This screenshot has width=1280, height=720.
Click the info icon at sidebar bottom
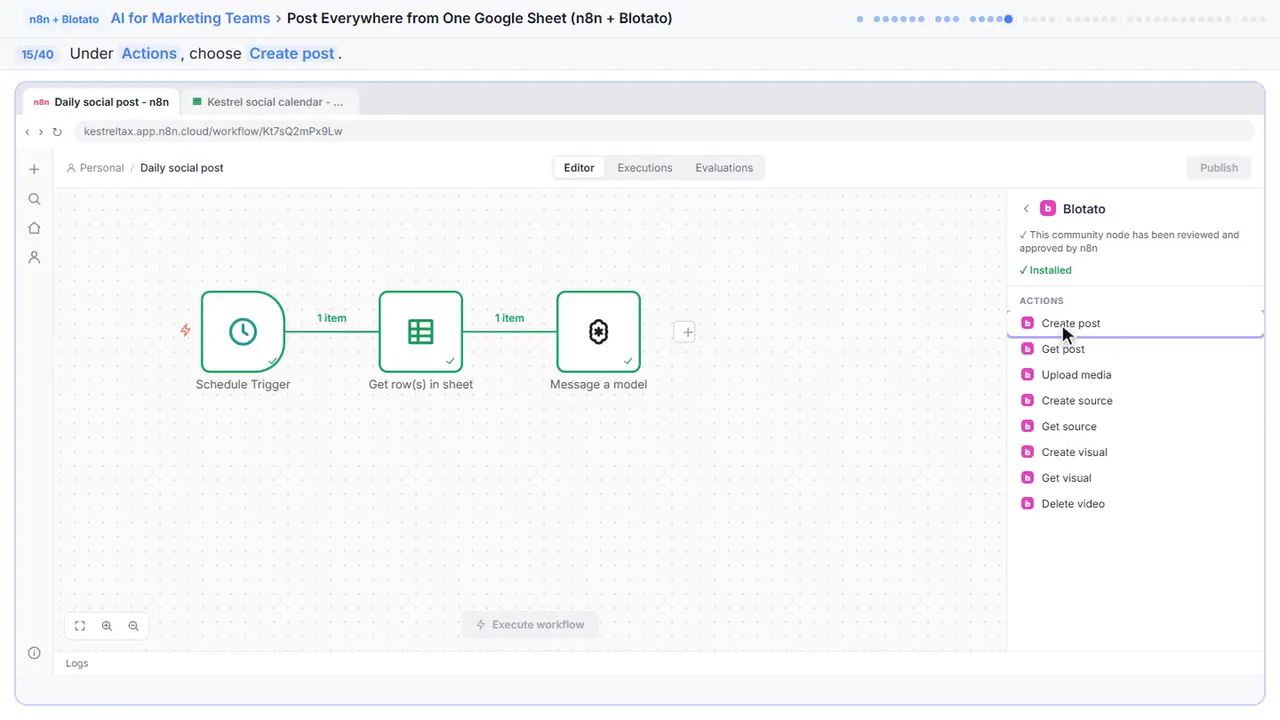pos(34,653)
